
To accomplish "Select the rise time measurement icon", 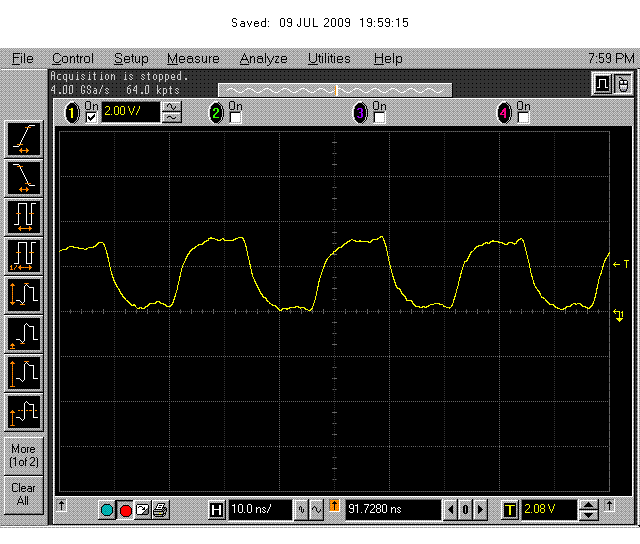I will (24, 140).
